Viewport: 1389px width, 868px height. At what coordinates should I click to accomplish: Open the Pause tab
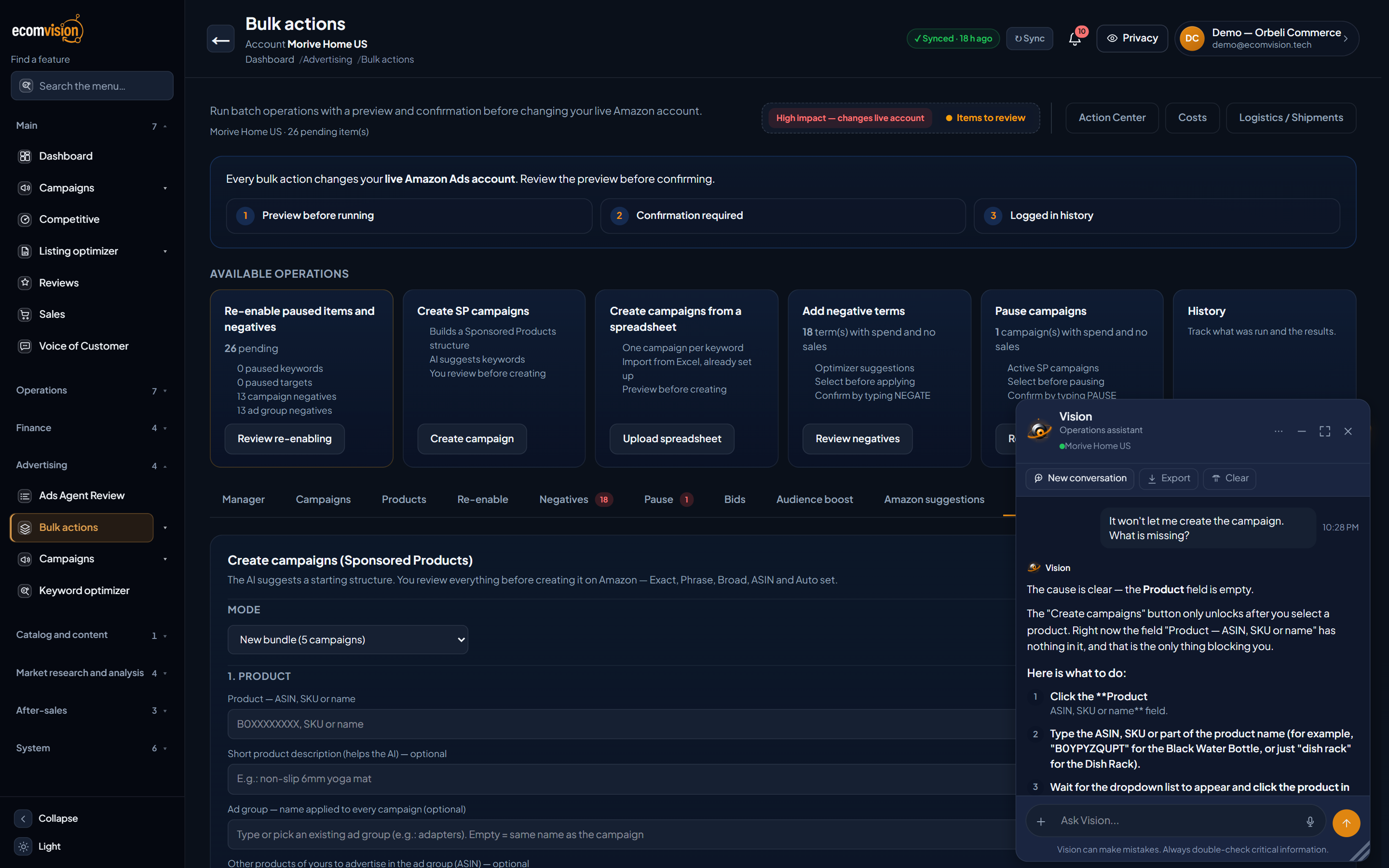pos(668,500)
